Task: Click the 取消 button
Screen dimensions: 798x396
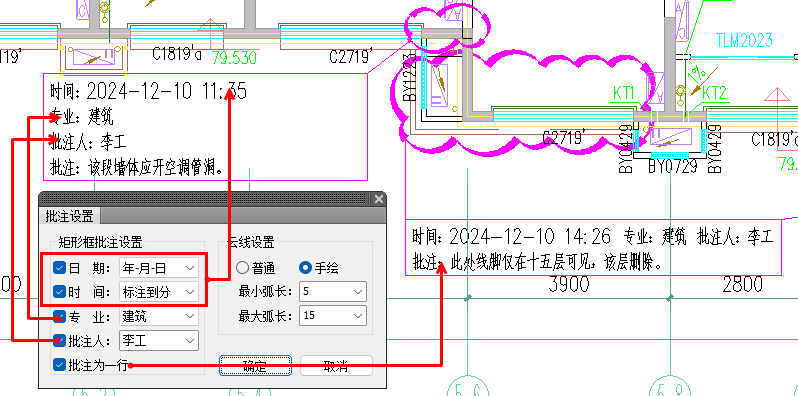Action: coord(336,365)
